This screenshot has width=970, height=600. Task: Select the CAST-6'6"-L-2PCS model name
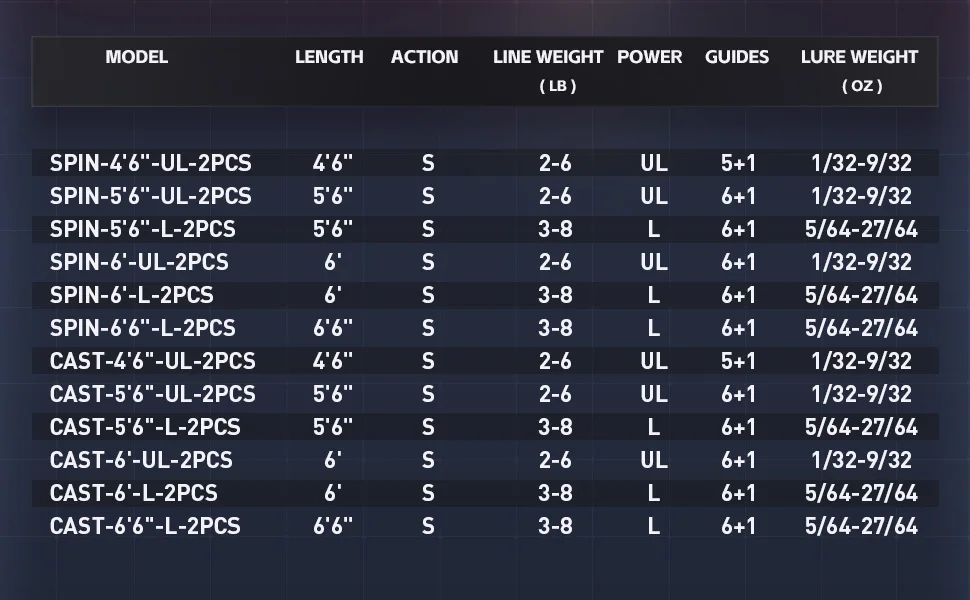pos(145,526)
